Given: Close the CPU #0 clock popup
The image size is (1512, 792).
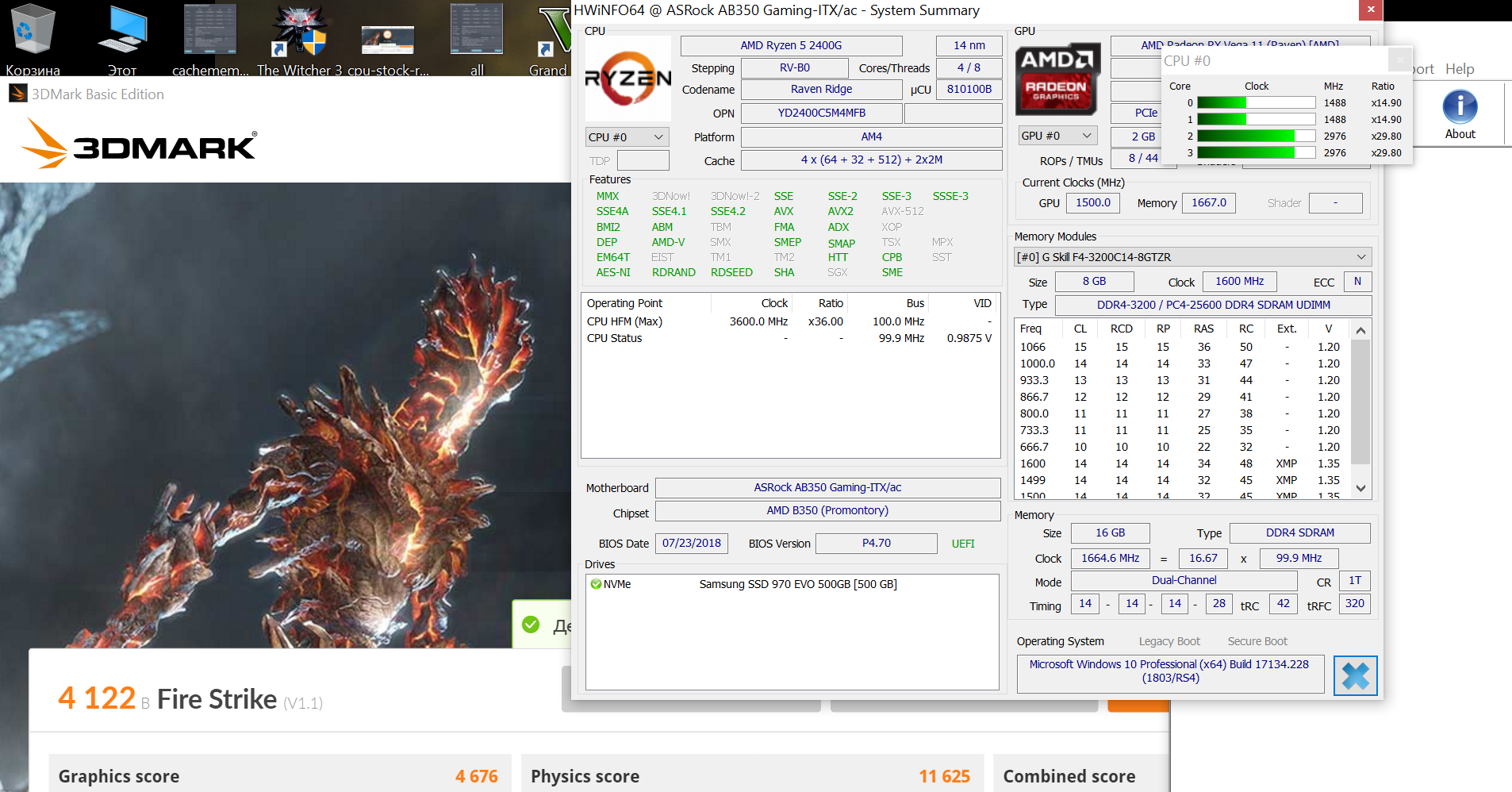Looking at the screenshot, I should coord(1400,60).
